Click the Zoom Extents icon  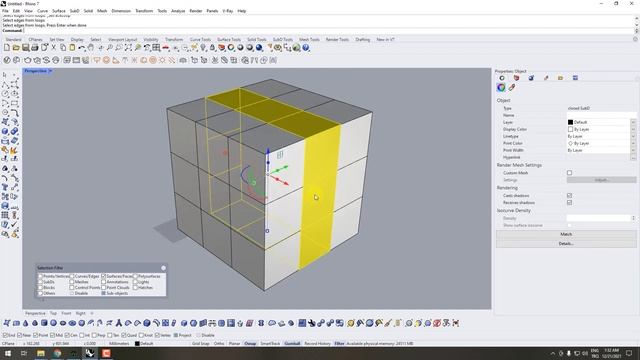128,48
